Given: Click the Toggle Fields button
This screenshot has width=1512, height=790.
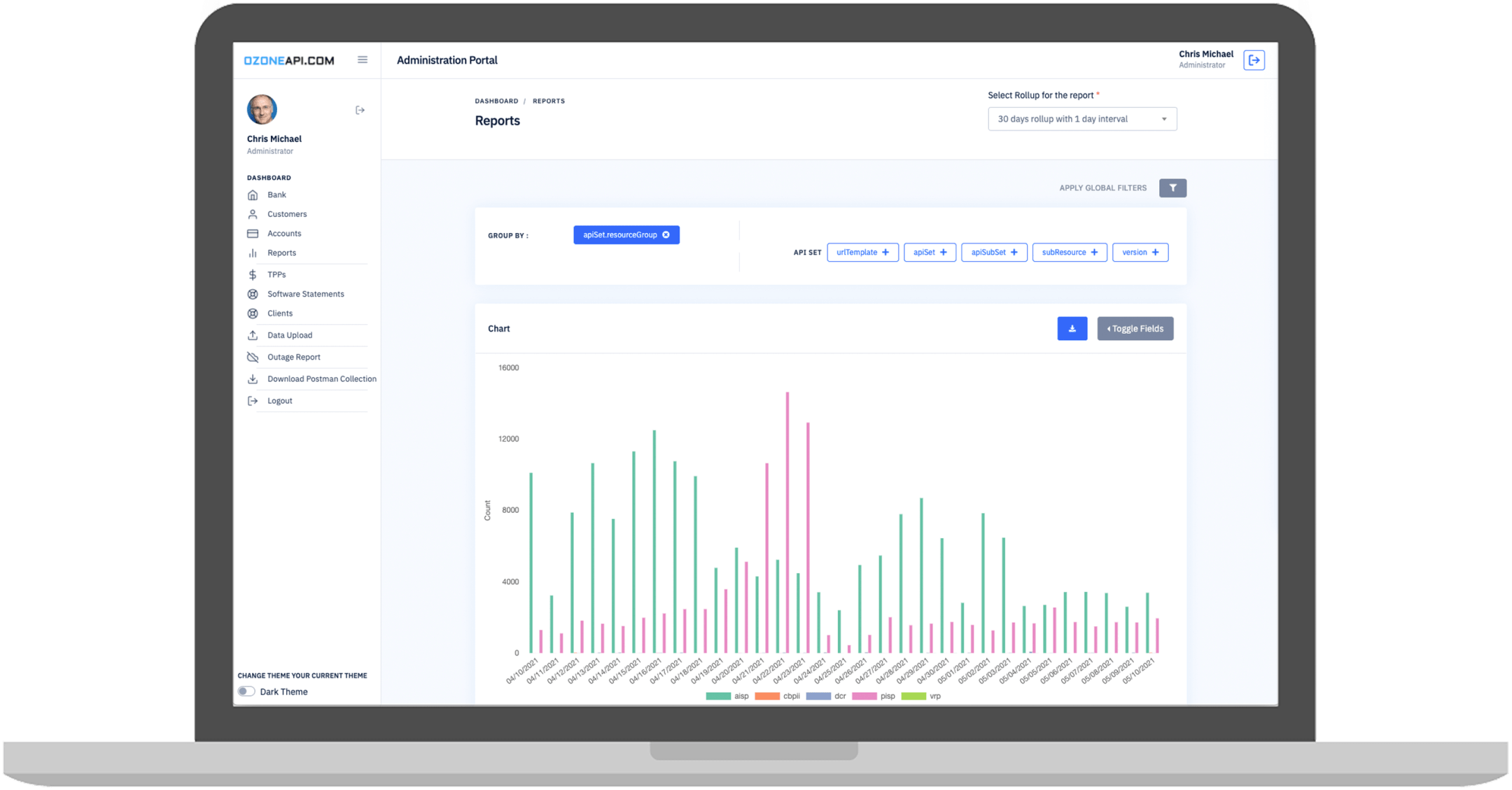Looking at the screenshot, I should tap(1135, 328).
